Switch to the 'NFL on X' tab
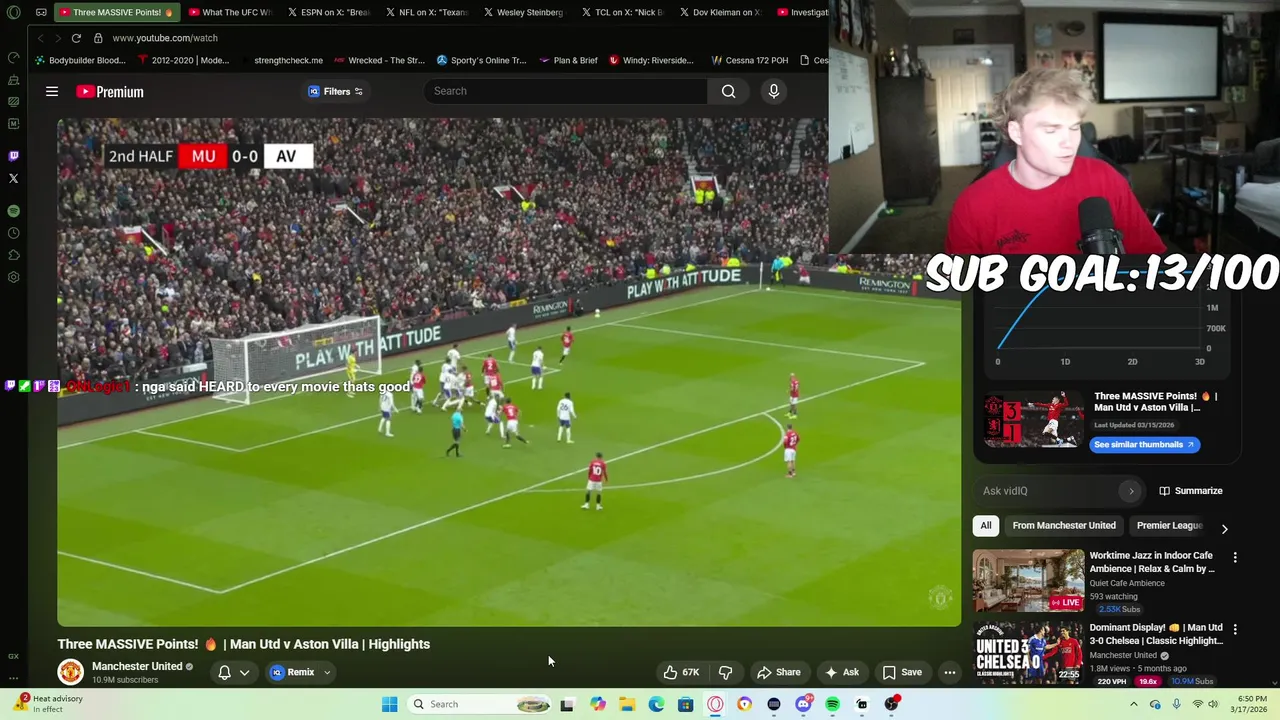Viewport: 1280px width, 720px height. tap(426, 13)
